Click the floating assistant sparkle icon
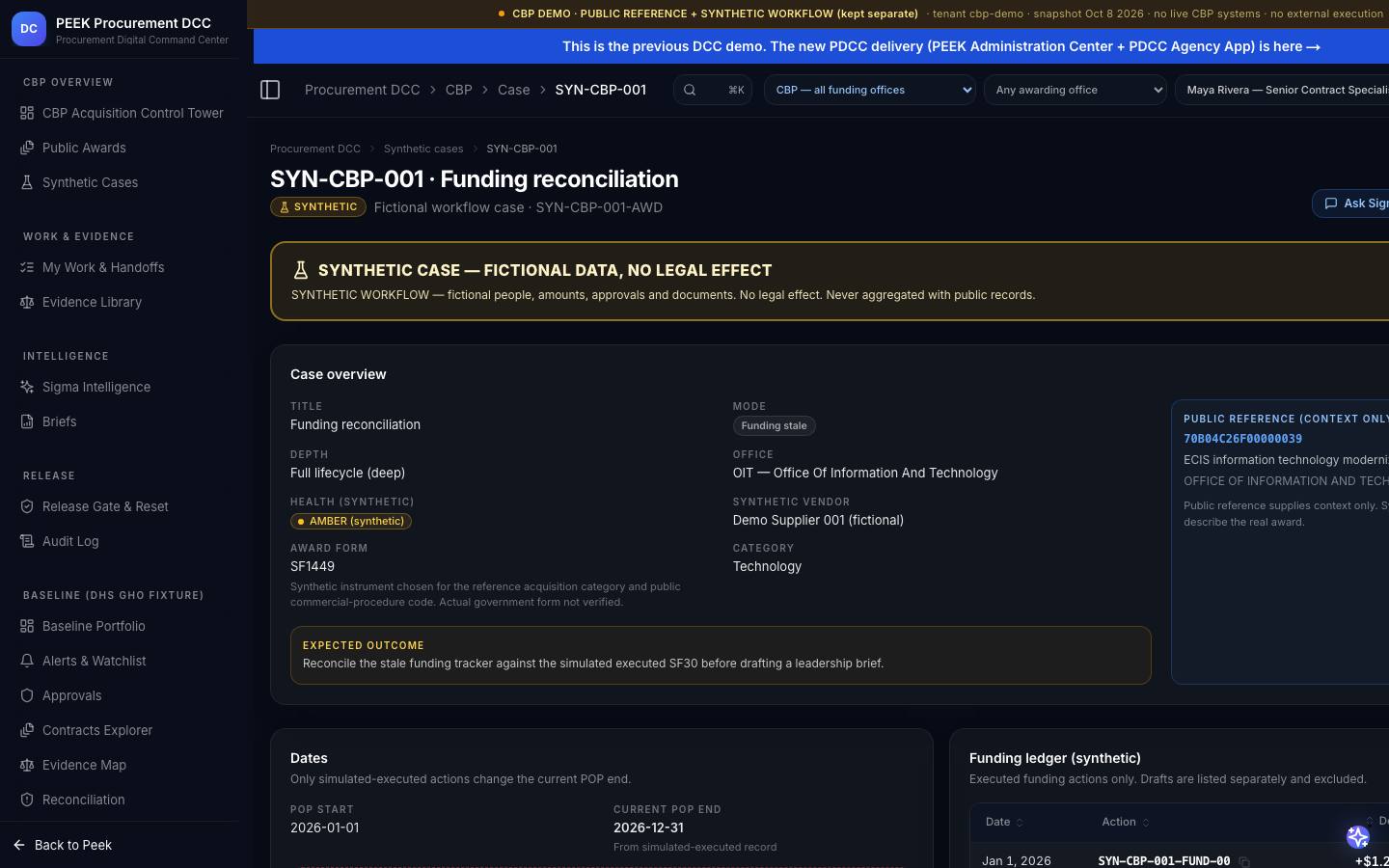 [1358, 837]
